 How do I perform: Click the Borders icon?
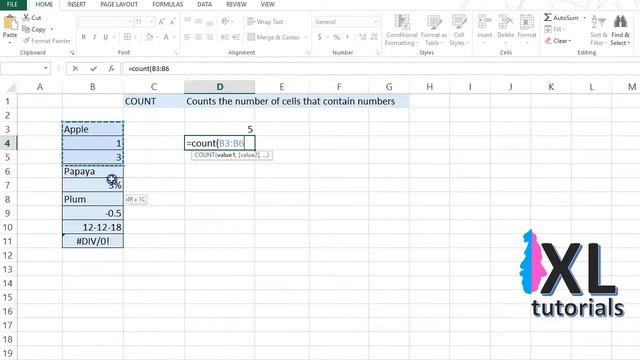pos(127,37)
